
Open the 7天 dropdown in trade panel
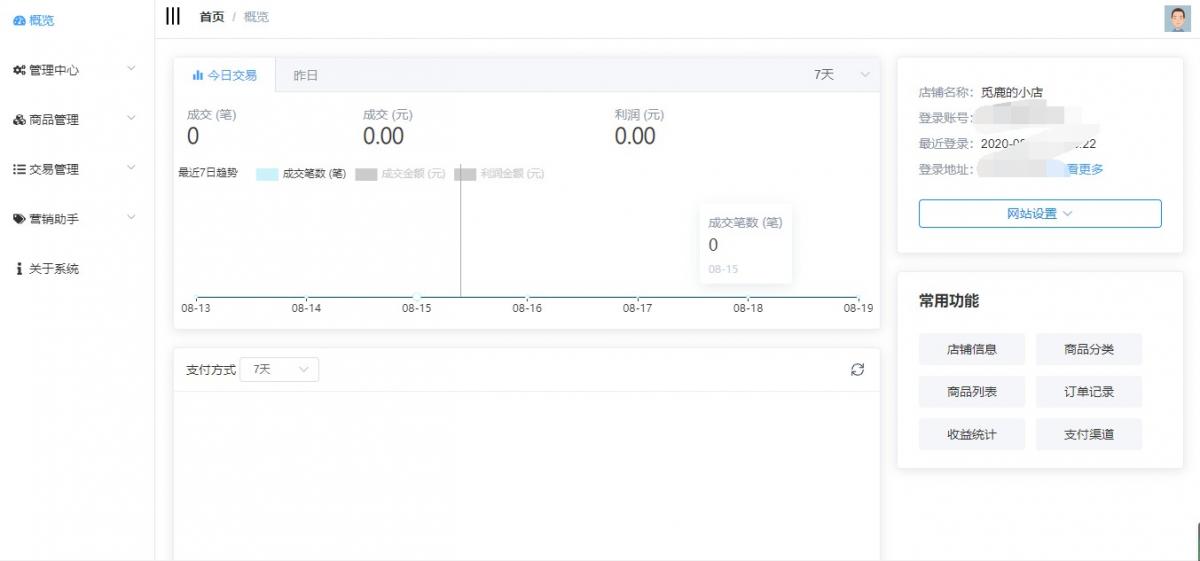842,75
